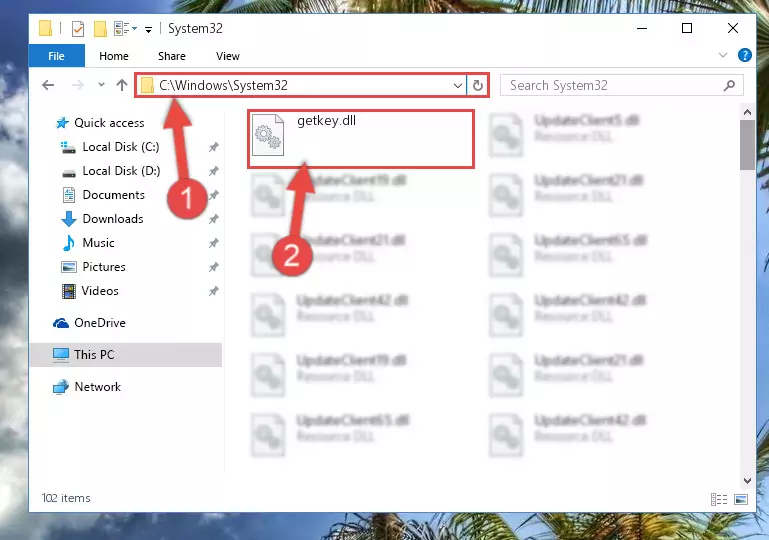Open Music in the sidebar
The width and height of the screenshot is (769, 540).
pyautogui.click(x=98, y=243)
